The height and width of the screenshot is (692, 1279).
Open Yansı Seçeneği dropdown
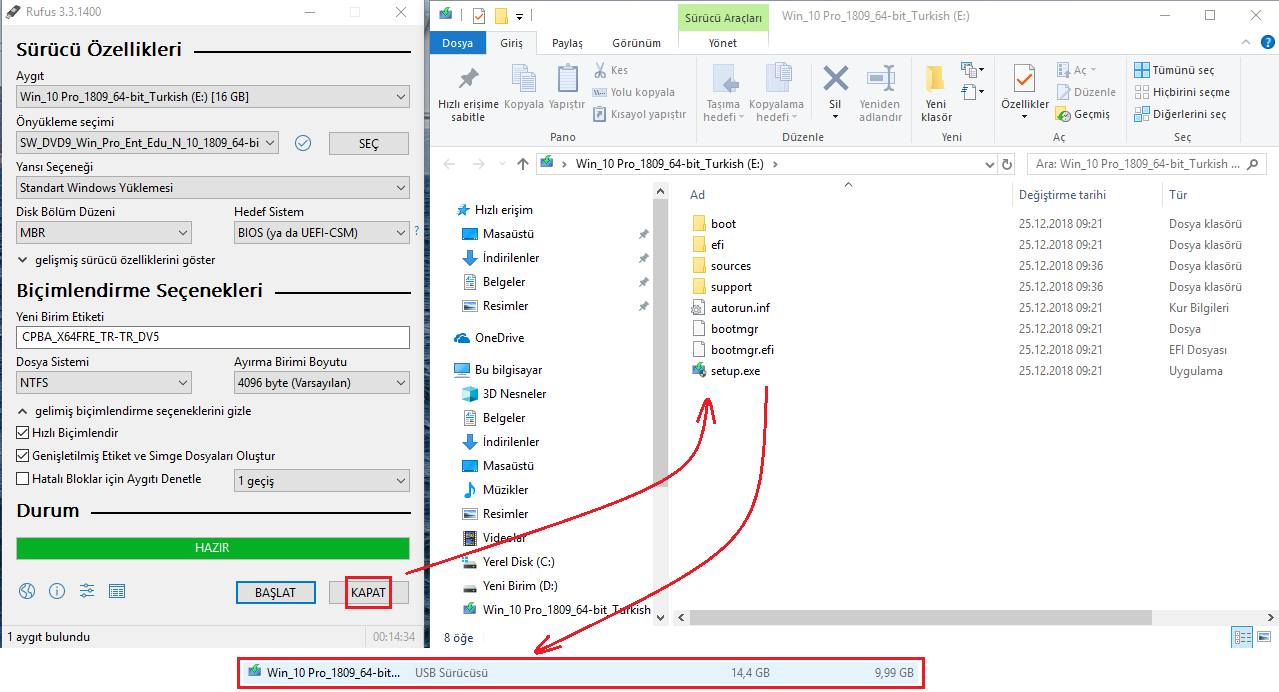tap(213, 187)
